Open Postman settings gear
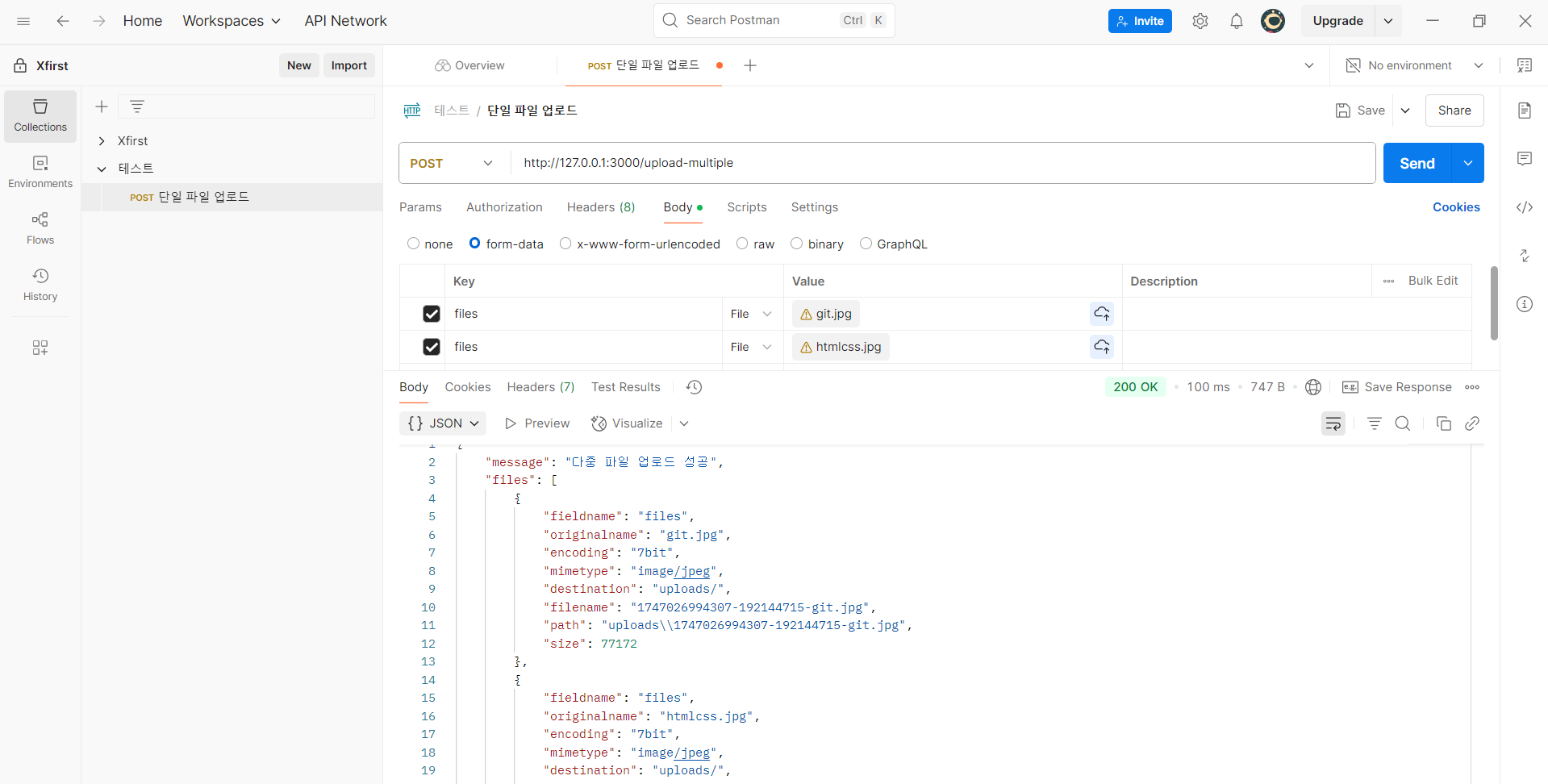Viewport: 1548px width, 784px height. point(1200,21)
